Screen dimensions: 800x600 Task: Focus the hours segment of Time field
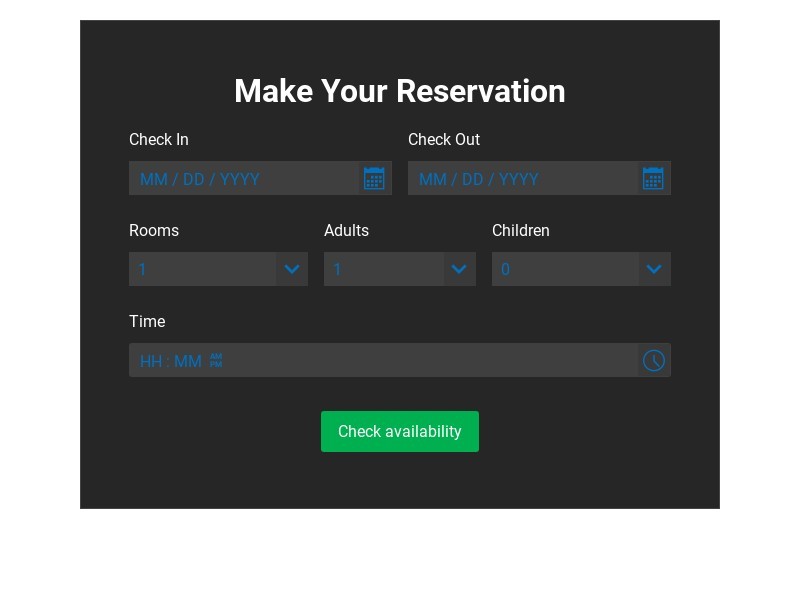[151, 362]
